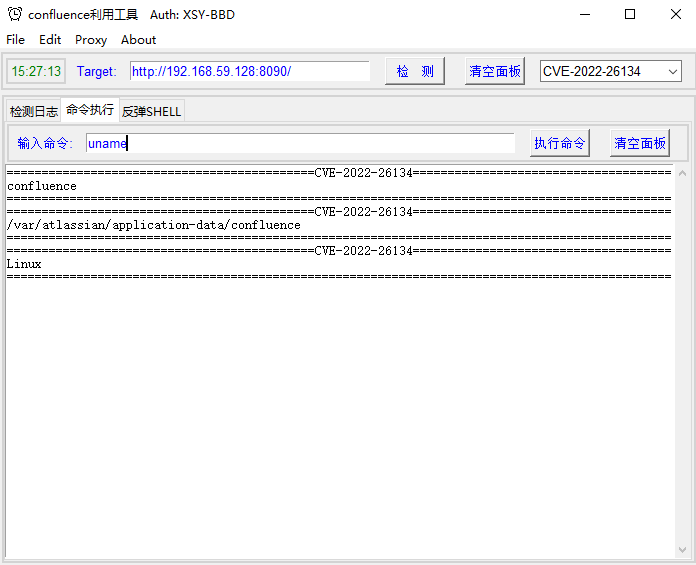Minimize the confluence tool window
The height and width of the screenshot is (565, 696).
pos(585,14)
